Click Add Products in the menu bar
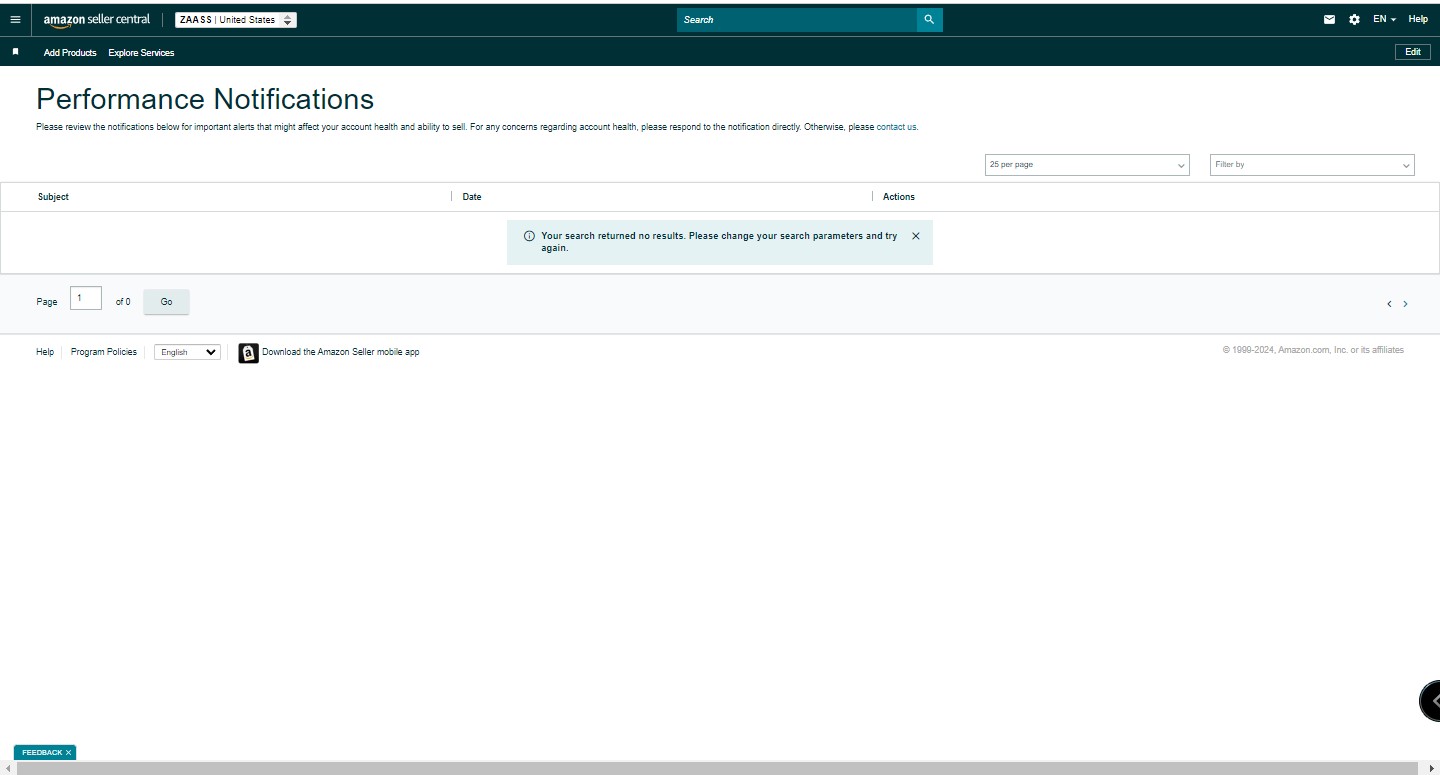The height and width of the screenshot is (775, 1440). click(70, 52)
